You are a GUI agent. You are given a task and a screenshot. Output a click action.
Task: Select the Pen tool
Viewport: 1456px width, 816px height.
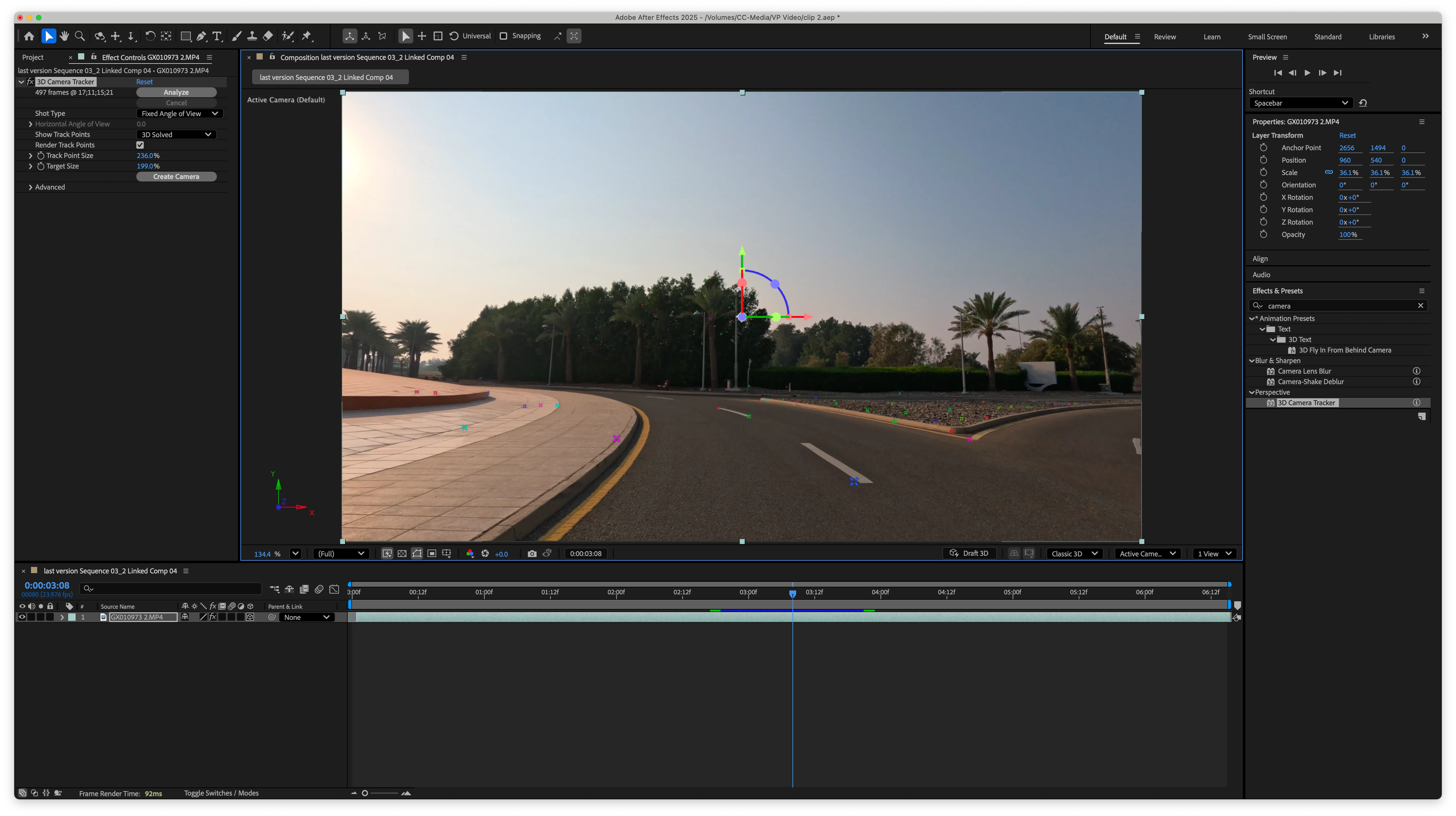coord(201,36)
